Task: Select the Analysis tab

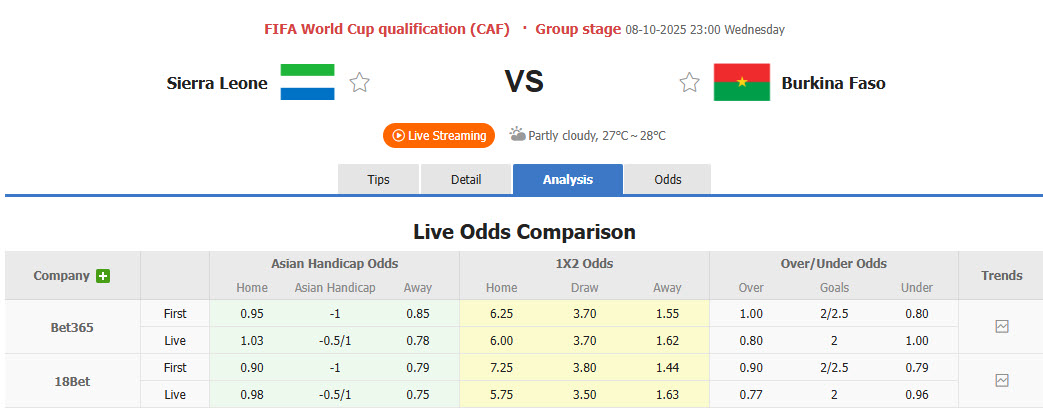Action: [568, 180]
